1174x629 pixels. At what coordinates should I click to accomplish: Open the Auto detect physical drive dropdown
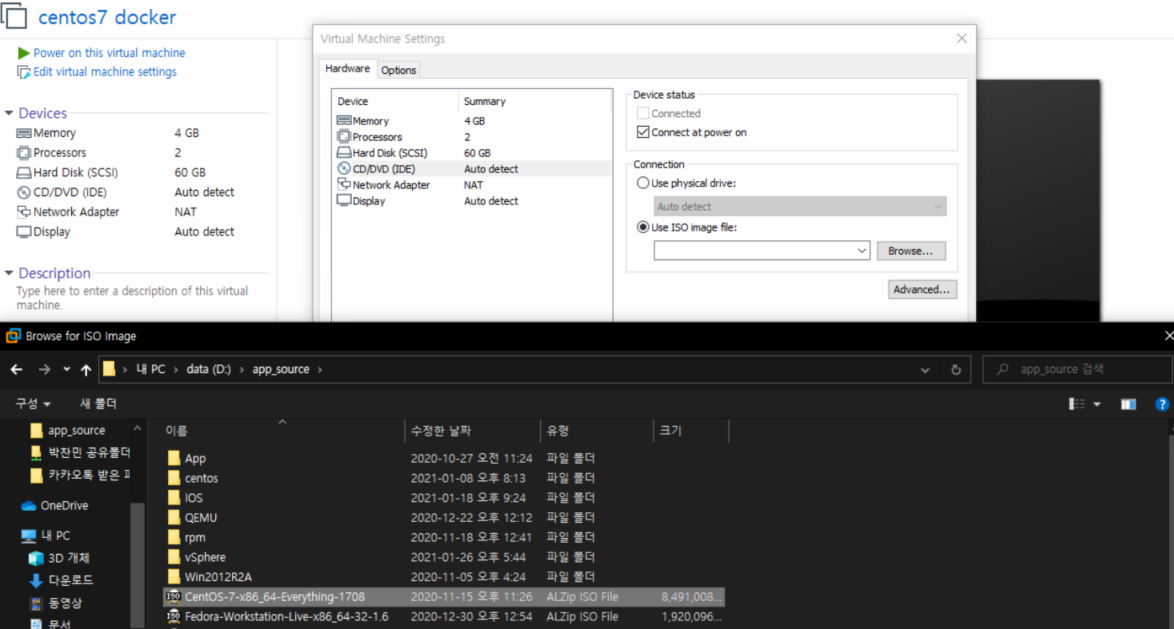pyautogui.click(x=937, y=207)
